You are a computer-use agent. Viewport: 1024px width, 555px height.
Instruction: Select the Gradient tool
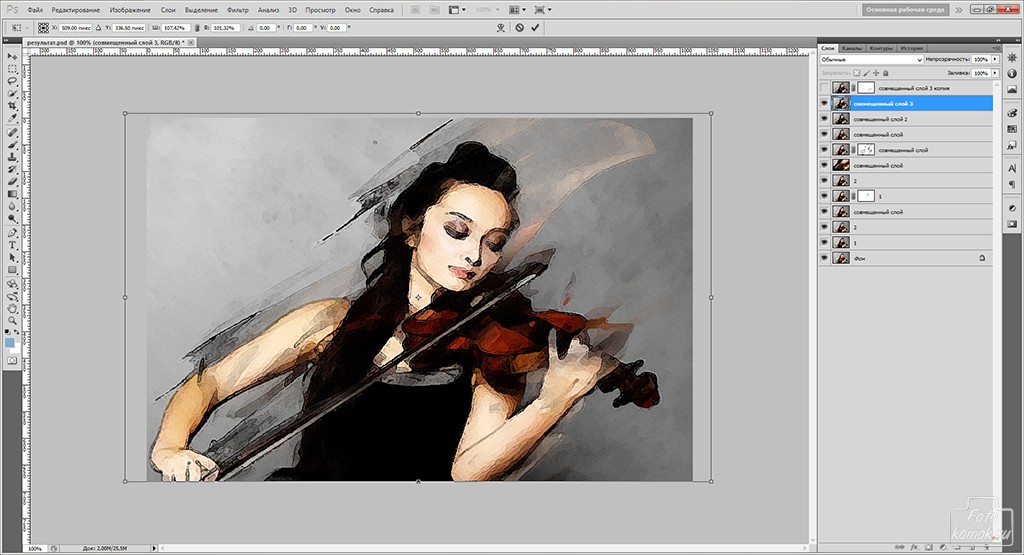(x=12, y=195)
